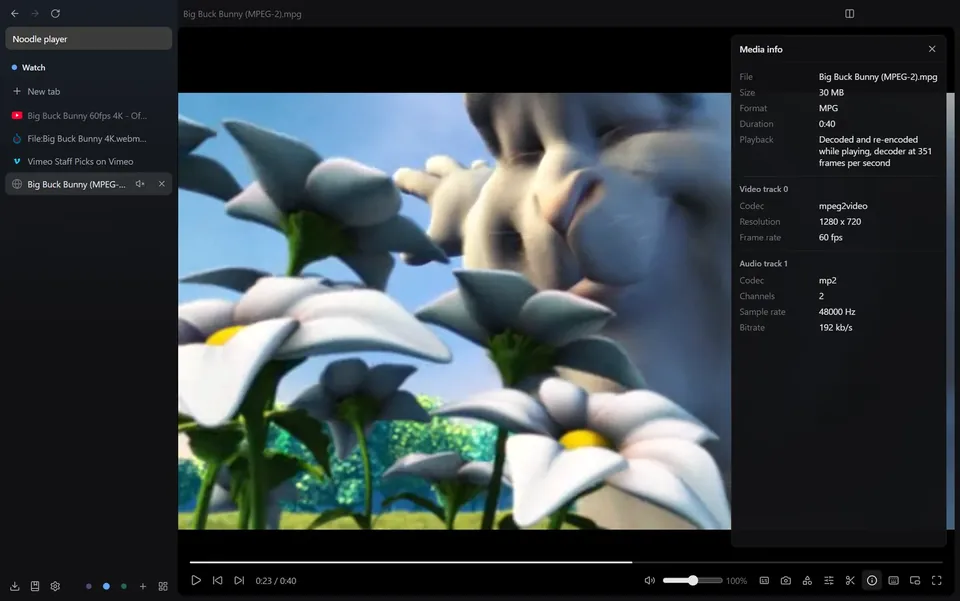
Task: Open the equalizer adjustments icon
Action: point(828,580)
